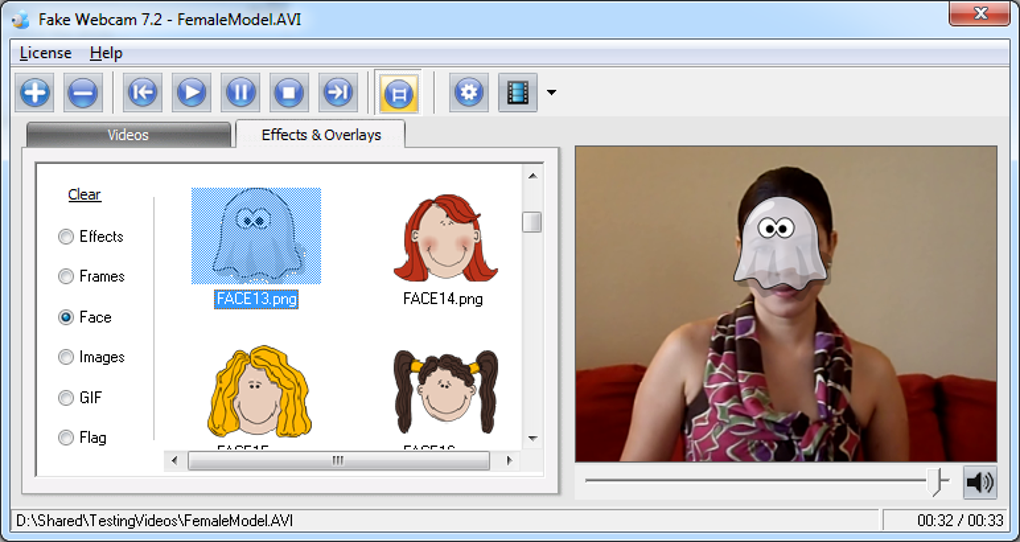The image size is (1020, 542).
Task: Select the GIF radio button
Action: (x=66, y=398)
